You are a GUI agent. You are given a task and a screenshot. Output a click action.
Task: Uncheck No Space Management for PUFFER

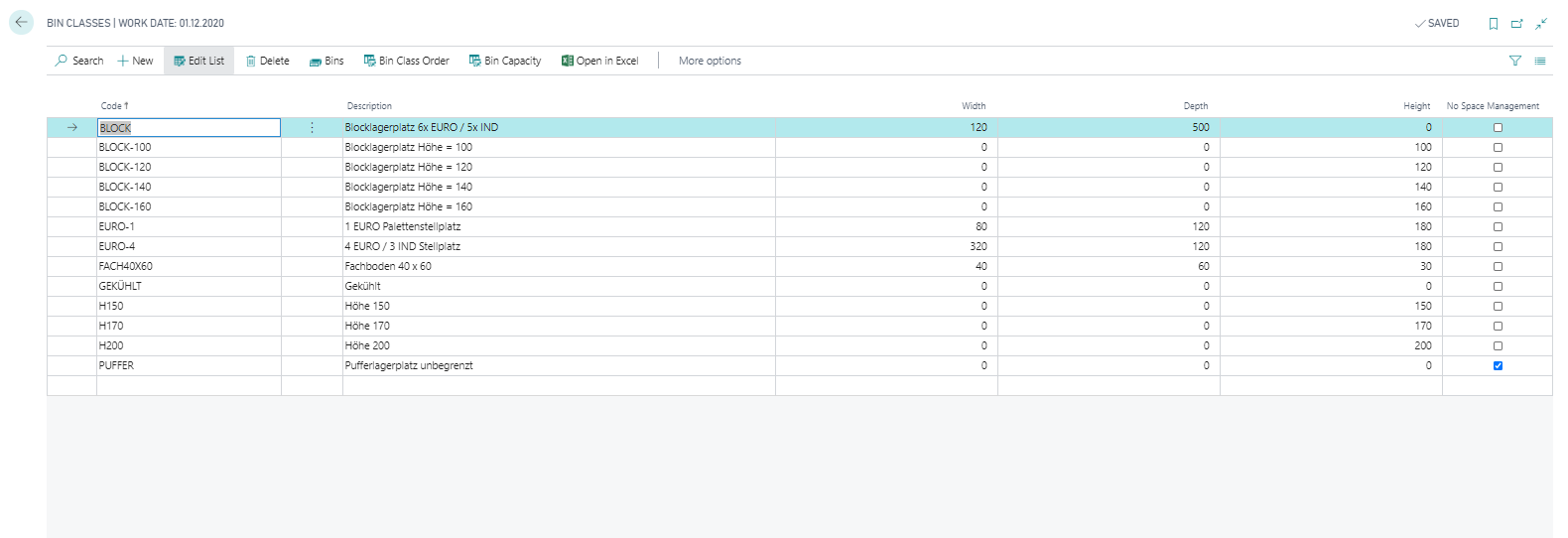click(1498, 365)
